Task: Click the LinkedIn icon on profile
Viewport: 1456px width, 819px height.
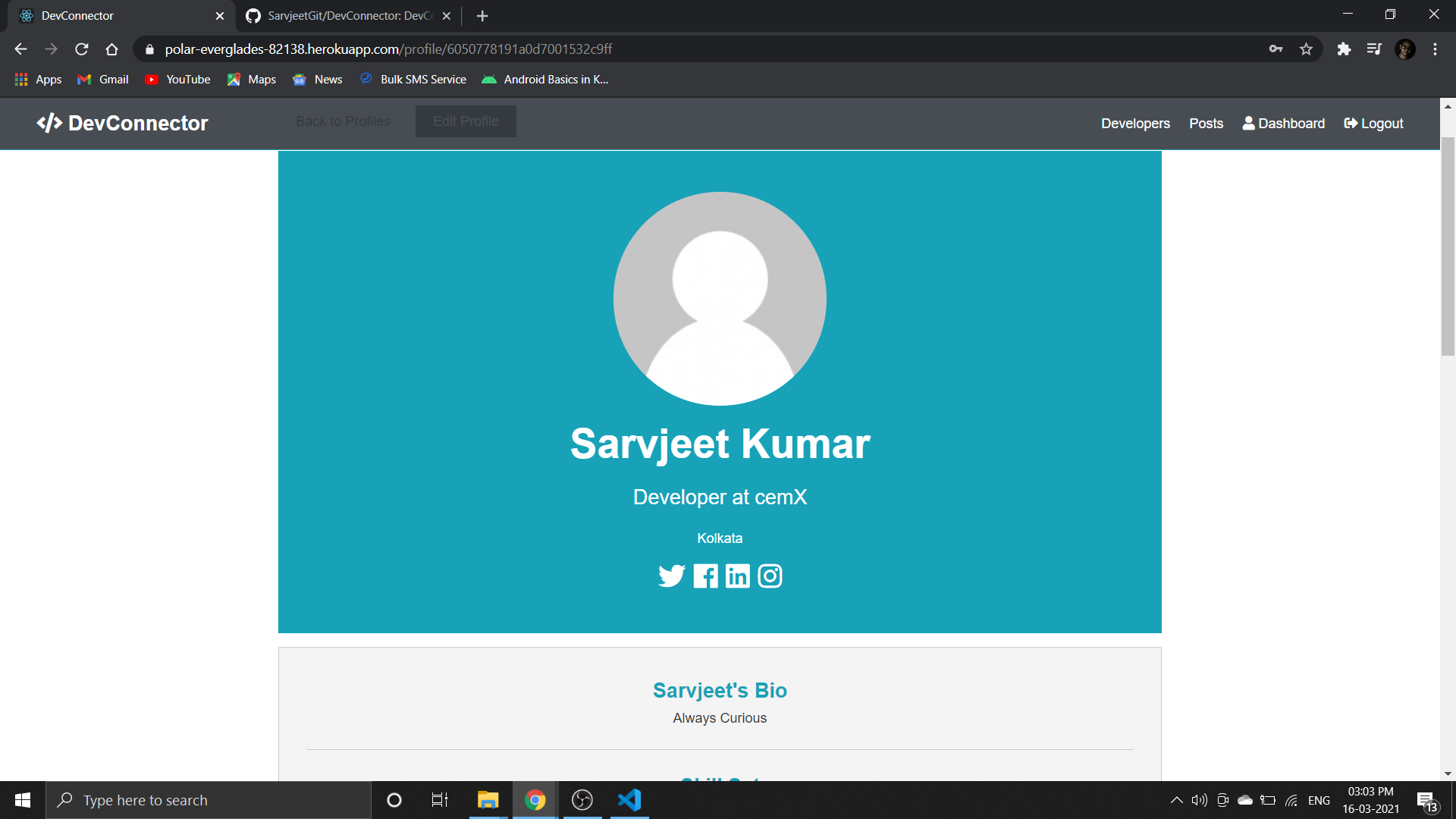Action: pyautogui.click(x=737, y=575)
